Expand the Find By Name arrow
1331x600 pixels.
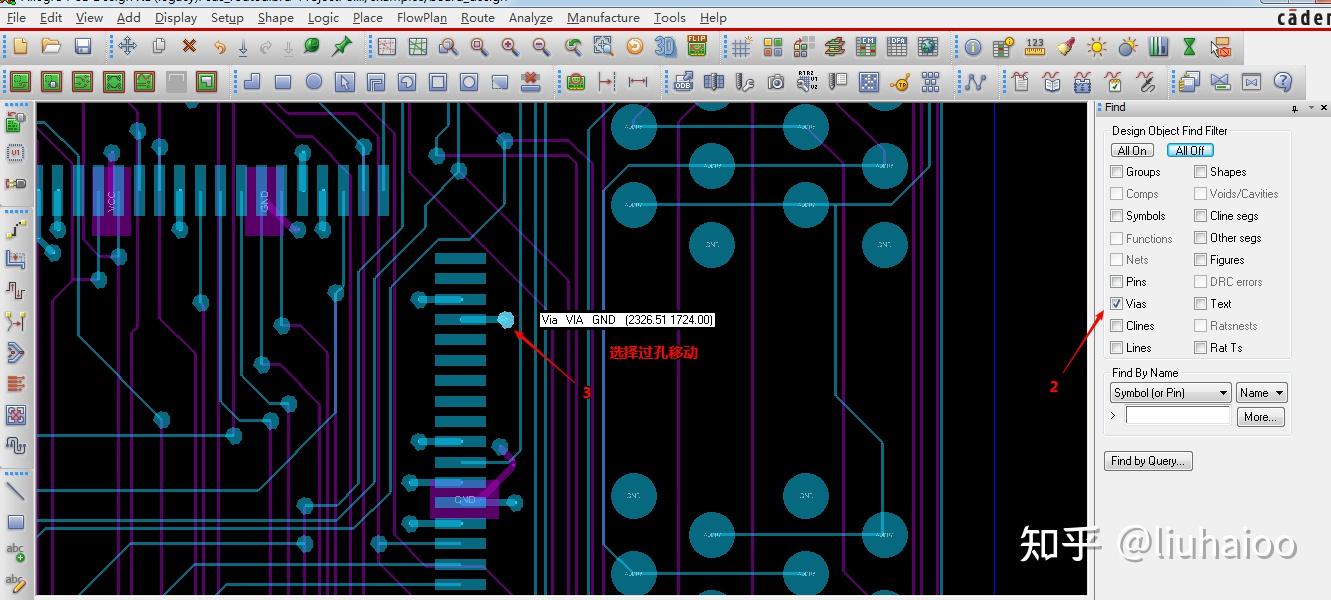pos(1111,416)
